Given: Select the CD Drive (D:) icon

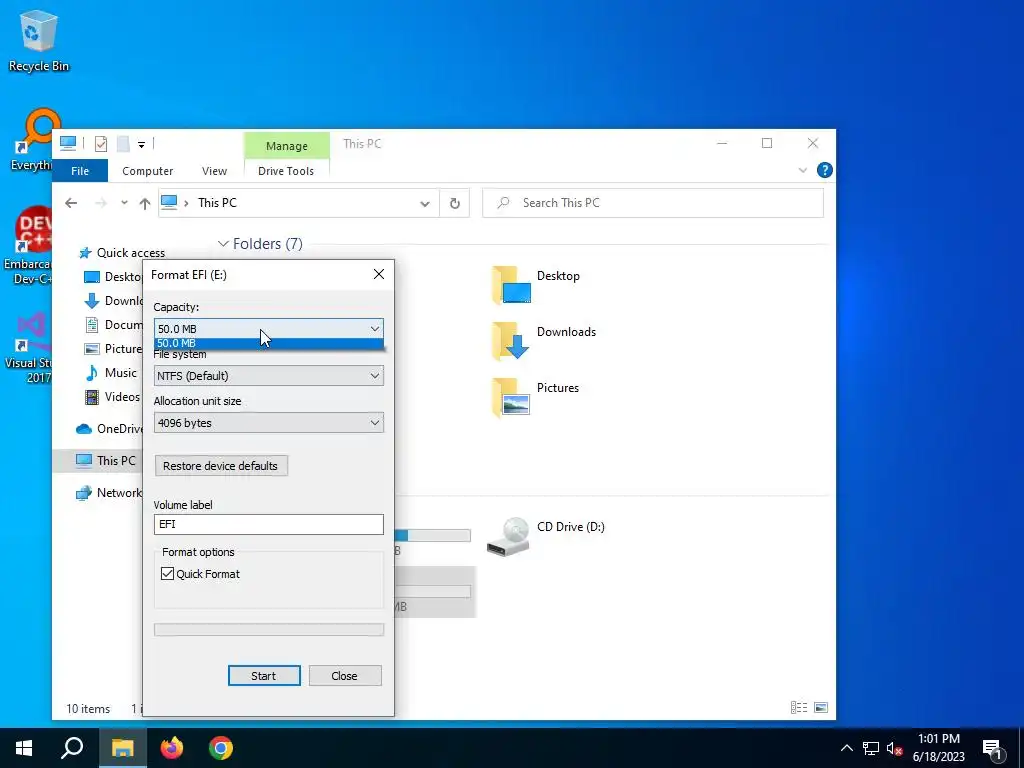Looking at the screenshot, I should coord(508,537).
